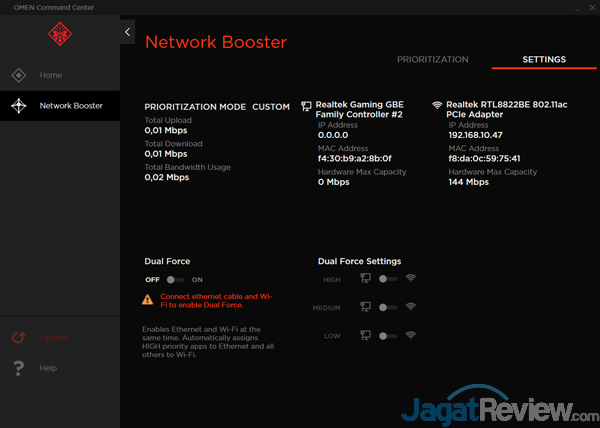This screenshot has width=600, height=428.
Task: Switch to the PRIORITIZATION tab
Action: click(432, 60)
